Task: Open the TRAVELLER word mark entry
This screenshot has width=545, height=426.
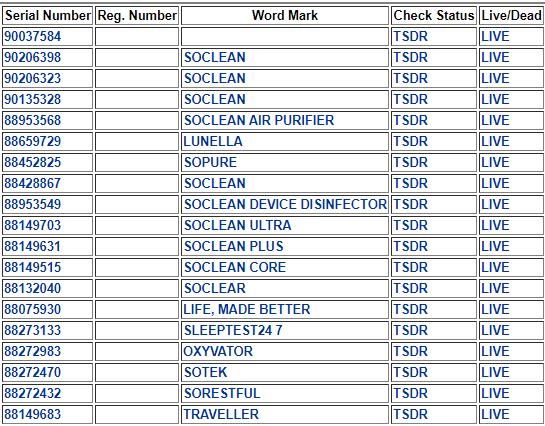Action: click(x=221, y=414)
